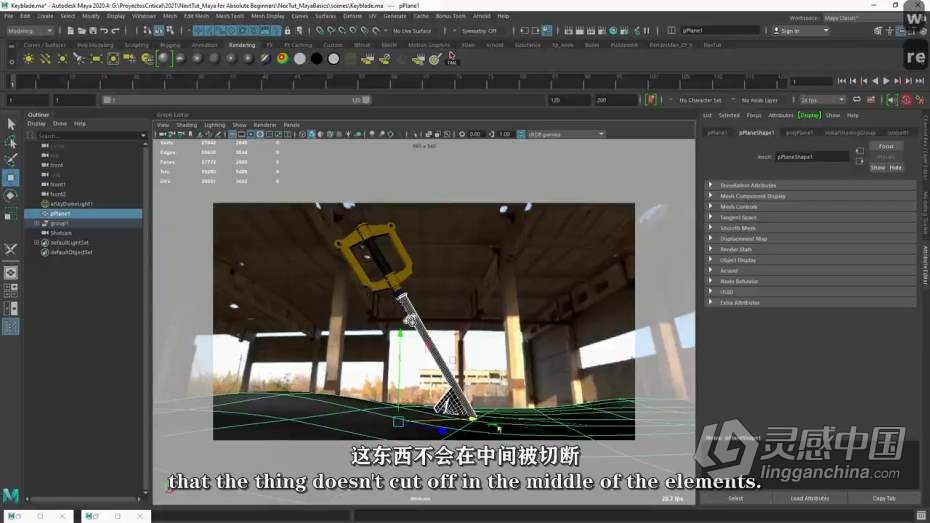The width and height of the screenshot is (930, 523).
Task: Switch to the Sculpting shelf tab
Action: click(136, 45)
